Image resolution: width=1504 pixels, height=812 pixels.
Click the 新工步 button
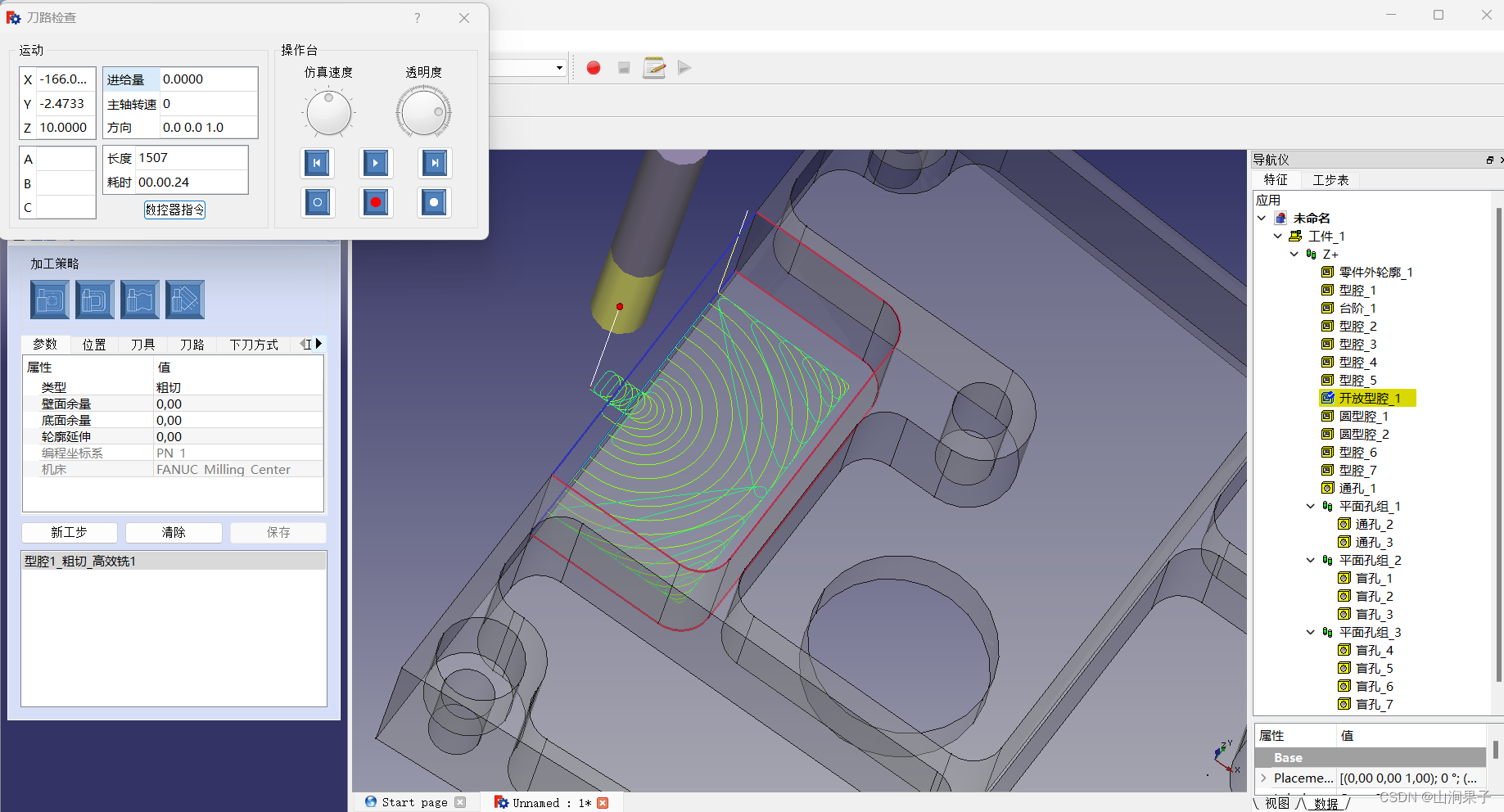[70, 532]
